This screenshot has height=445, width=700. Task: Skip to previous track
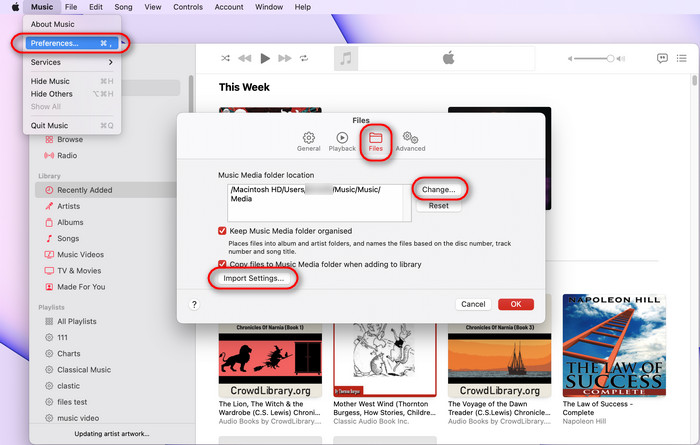245,58
